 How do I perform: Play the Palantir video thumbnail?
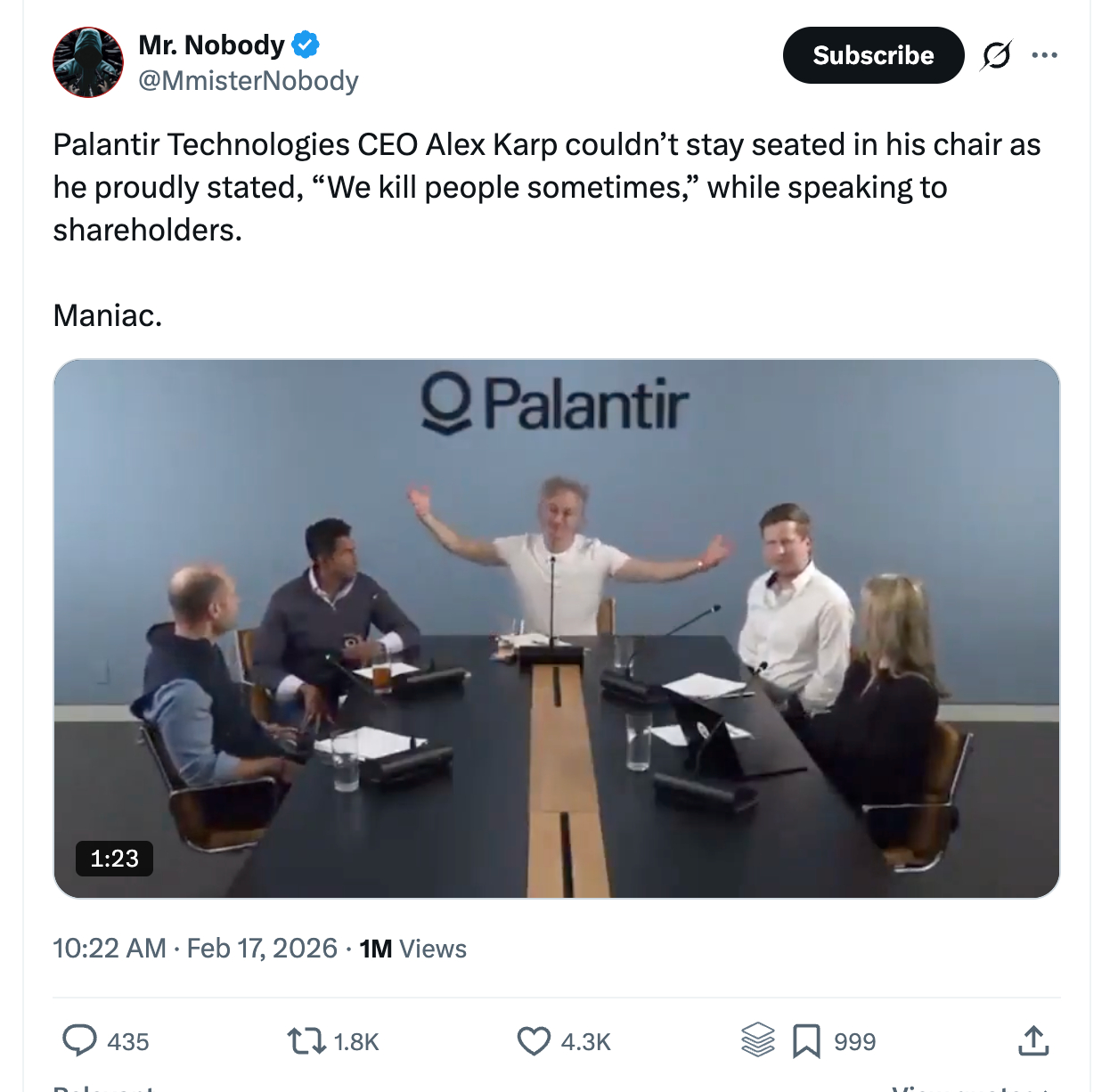point(557,628)
